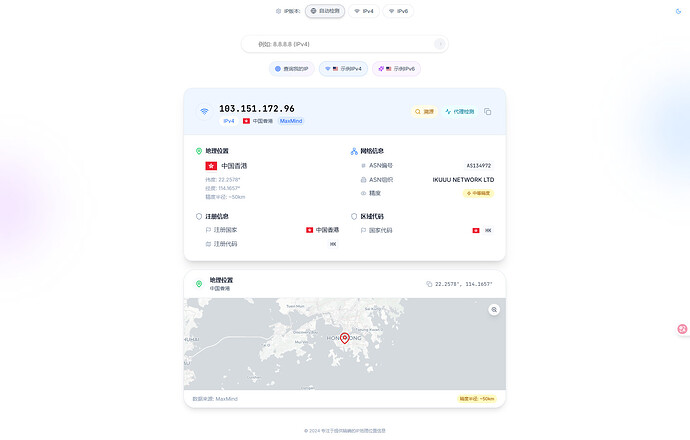Click the data source MaxMind footer text
The width and height of the screenshot is (690, 440).
pos(215,399)
